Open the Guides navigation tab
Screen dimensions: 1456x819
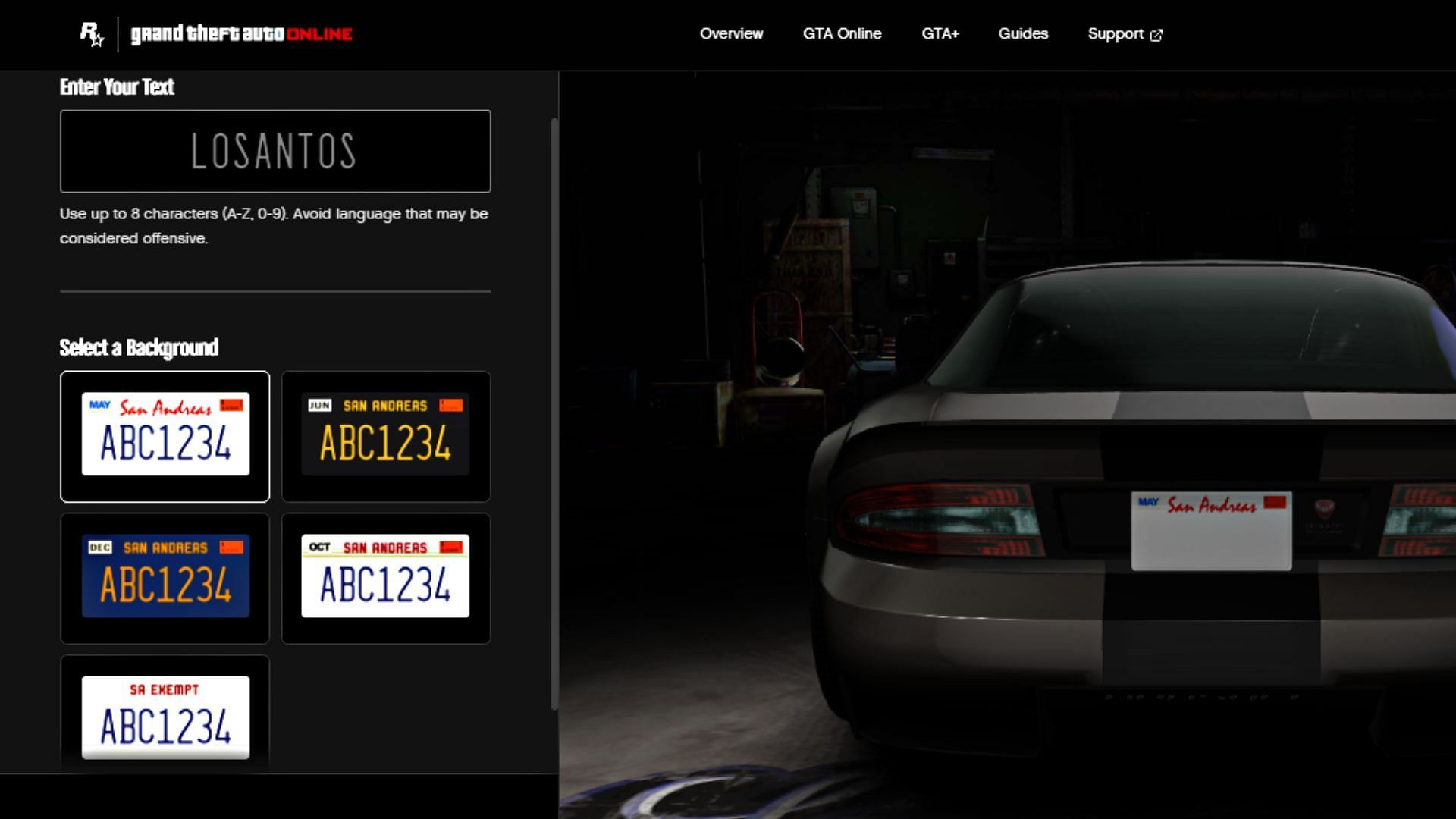pos(1022,33)
